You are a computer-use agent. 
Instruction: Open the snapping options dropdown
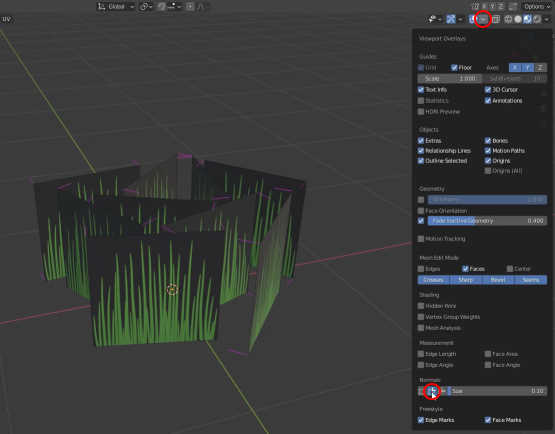point(174,6)
